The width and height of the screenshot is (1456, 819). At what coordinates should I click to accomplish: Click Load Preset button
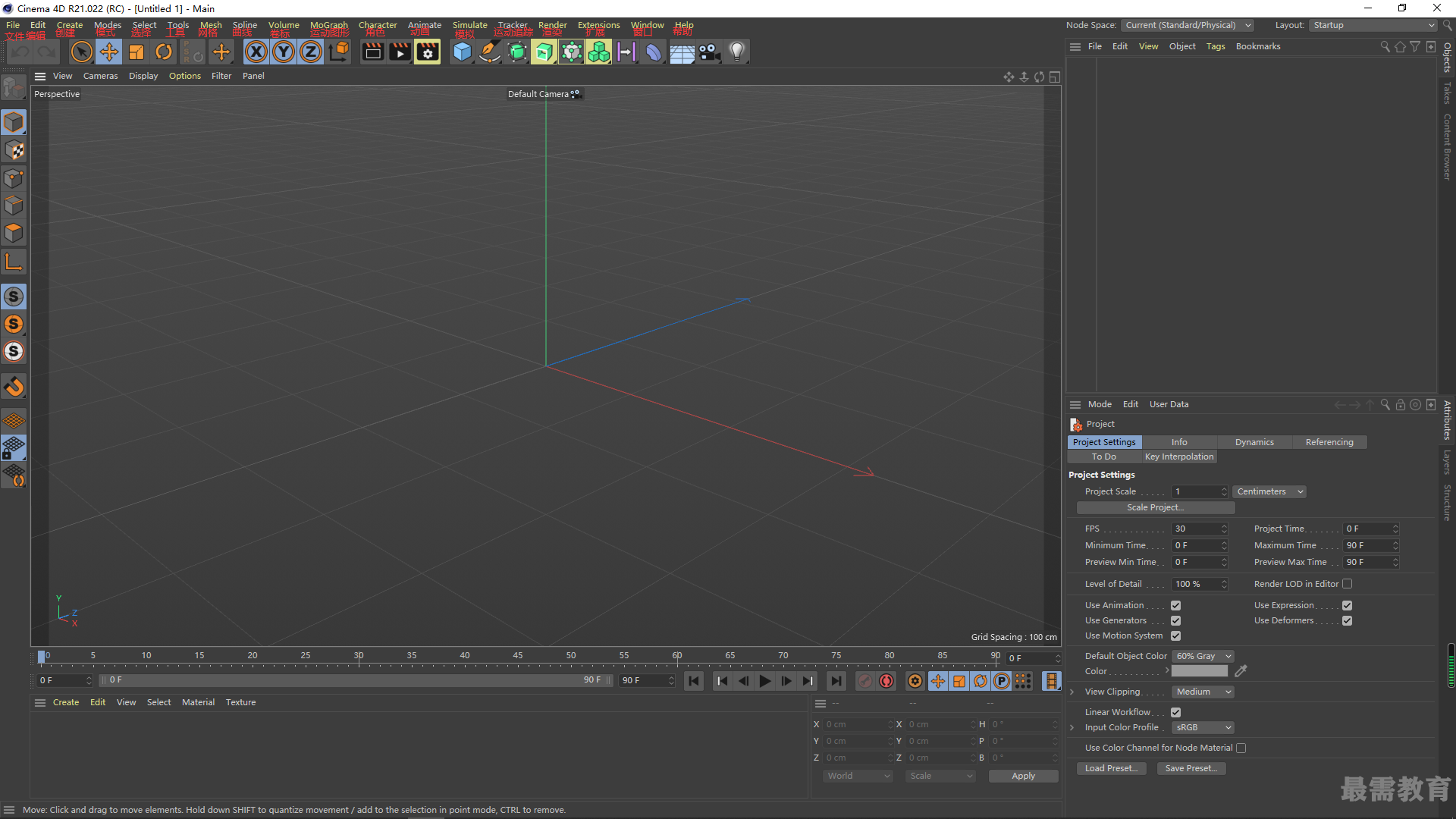(1111, 768)
